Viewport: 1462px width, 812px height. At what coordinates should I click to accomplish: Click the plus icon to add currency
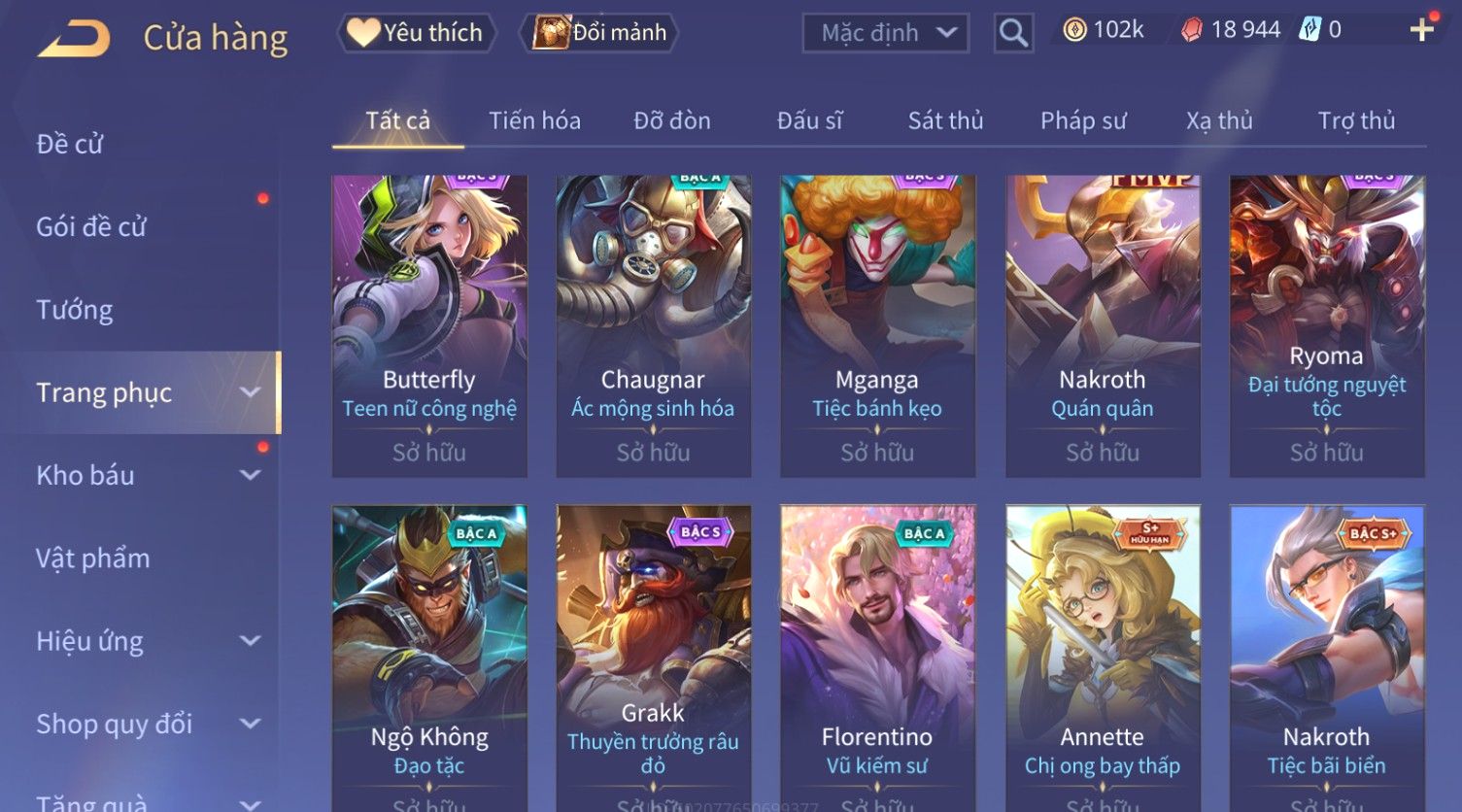(x=1422, y=29)
